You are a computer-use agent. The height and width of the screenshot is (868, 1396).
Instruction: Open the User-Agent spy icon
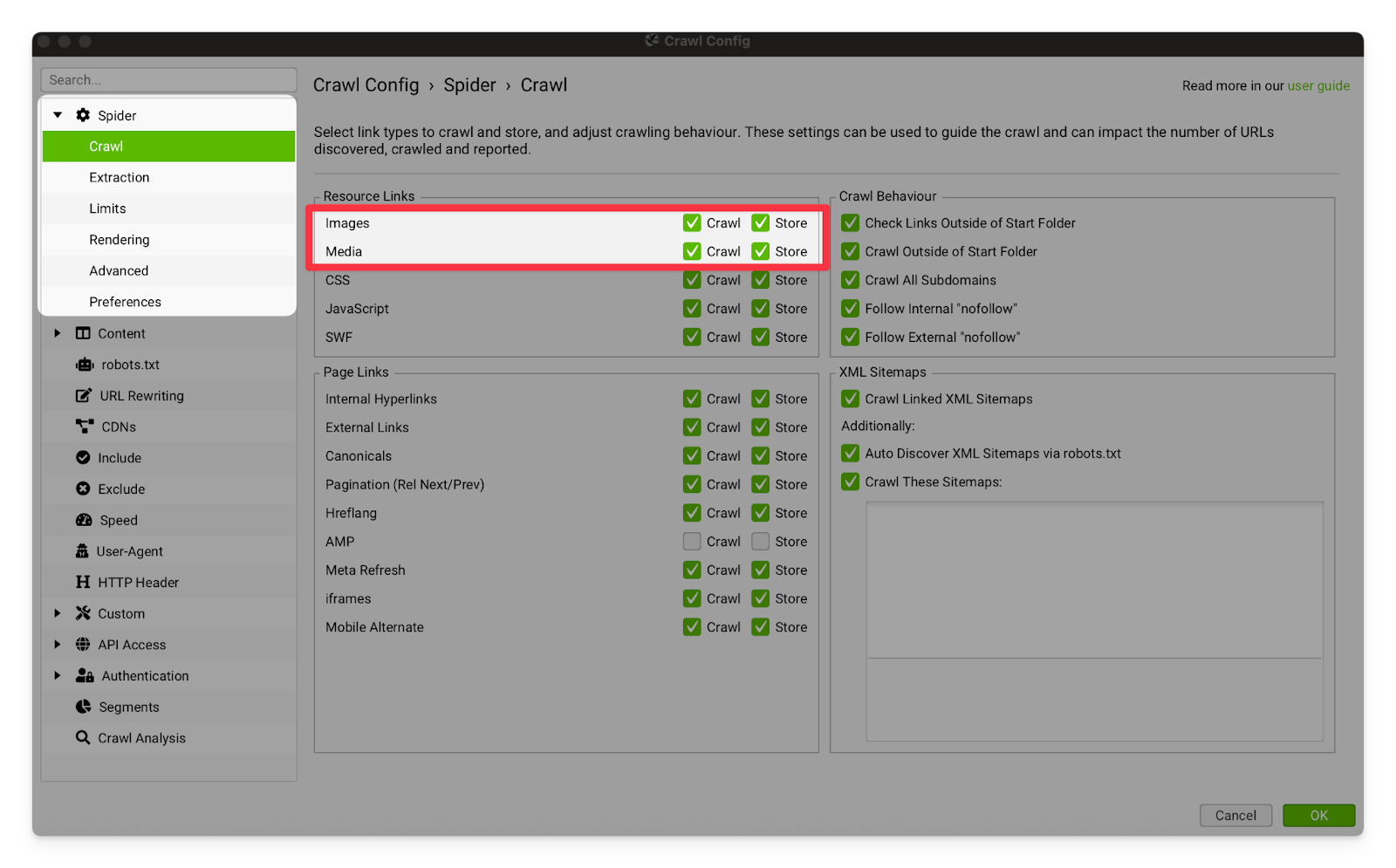pyautogui.click(x=82, y=551)
